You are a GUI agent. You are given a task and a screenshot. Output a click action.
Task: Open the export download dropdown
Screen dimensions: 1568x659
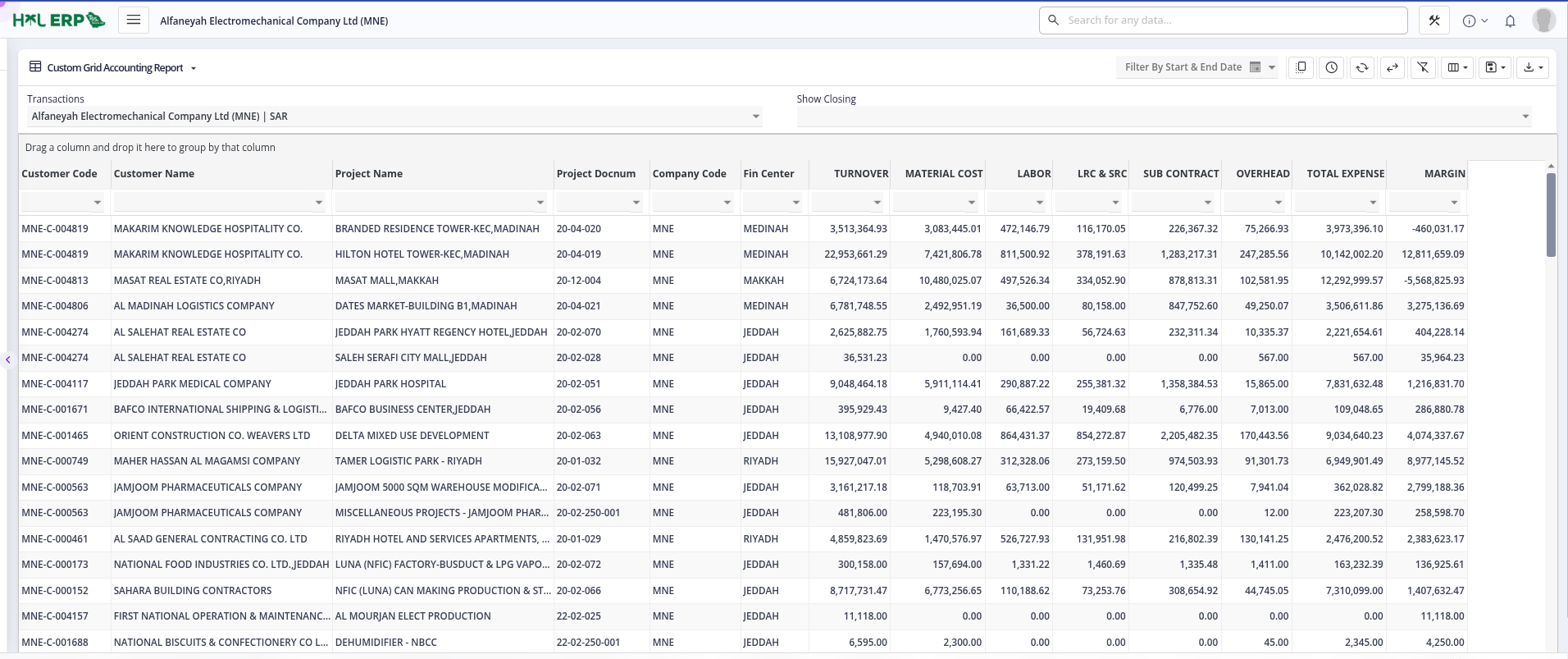point(1532,68)
